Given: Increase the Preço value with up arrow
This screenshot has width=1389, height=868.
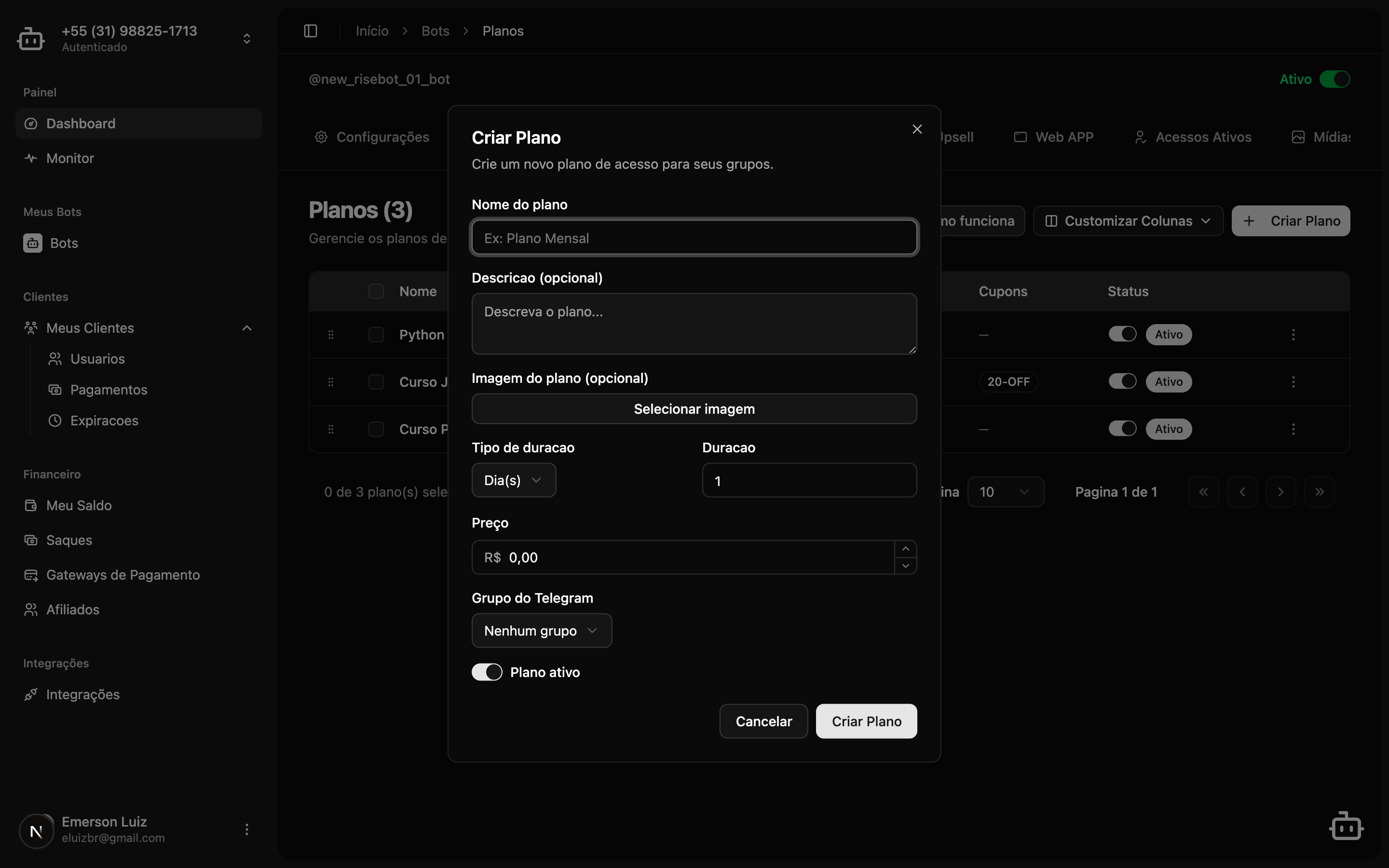Looking at the screenshot, I should (x=905, y=549).
